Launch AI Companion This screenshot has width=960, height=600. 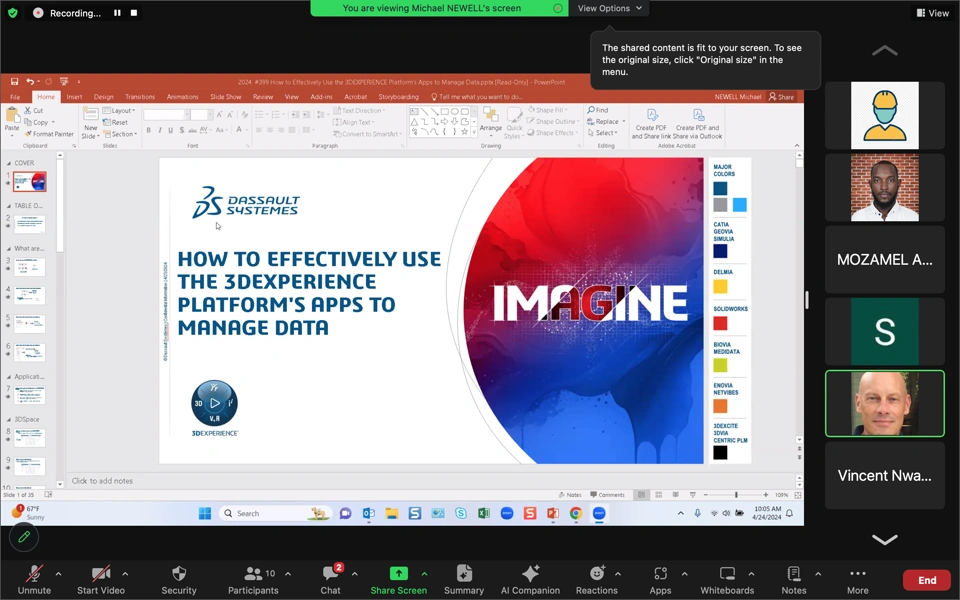(530, 580)
